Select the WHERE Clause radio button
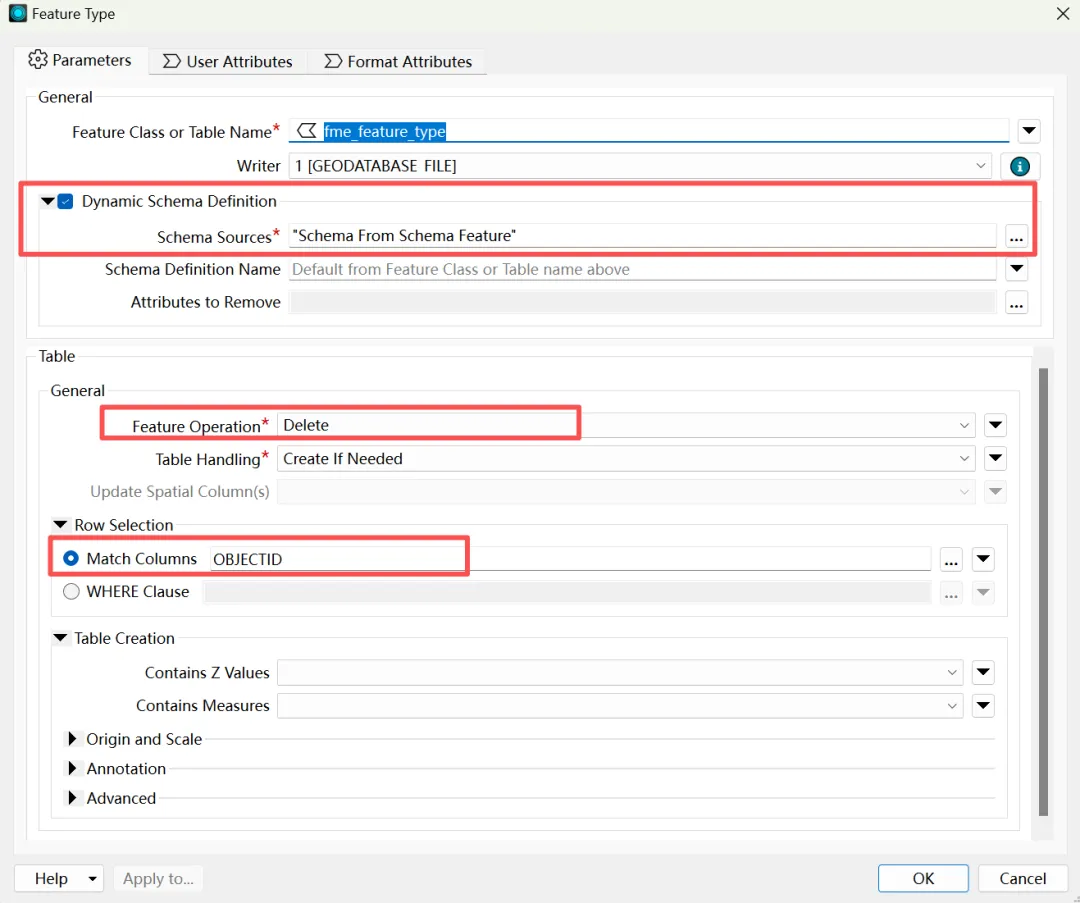 pos(71,592)
